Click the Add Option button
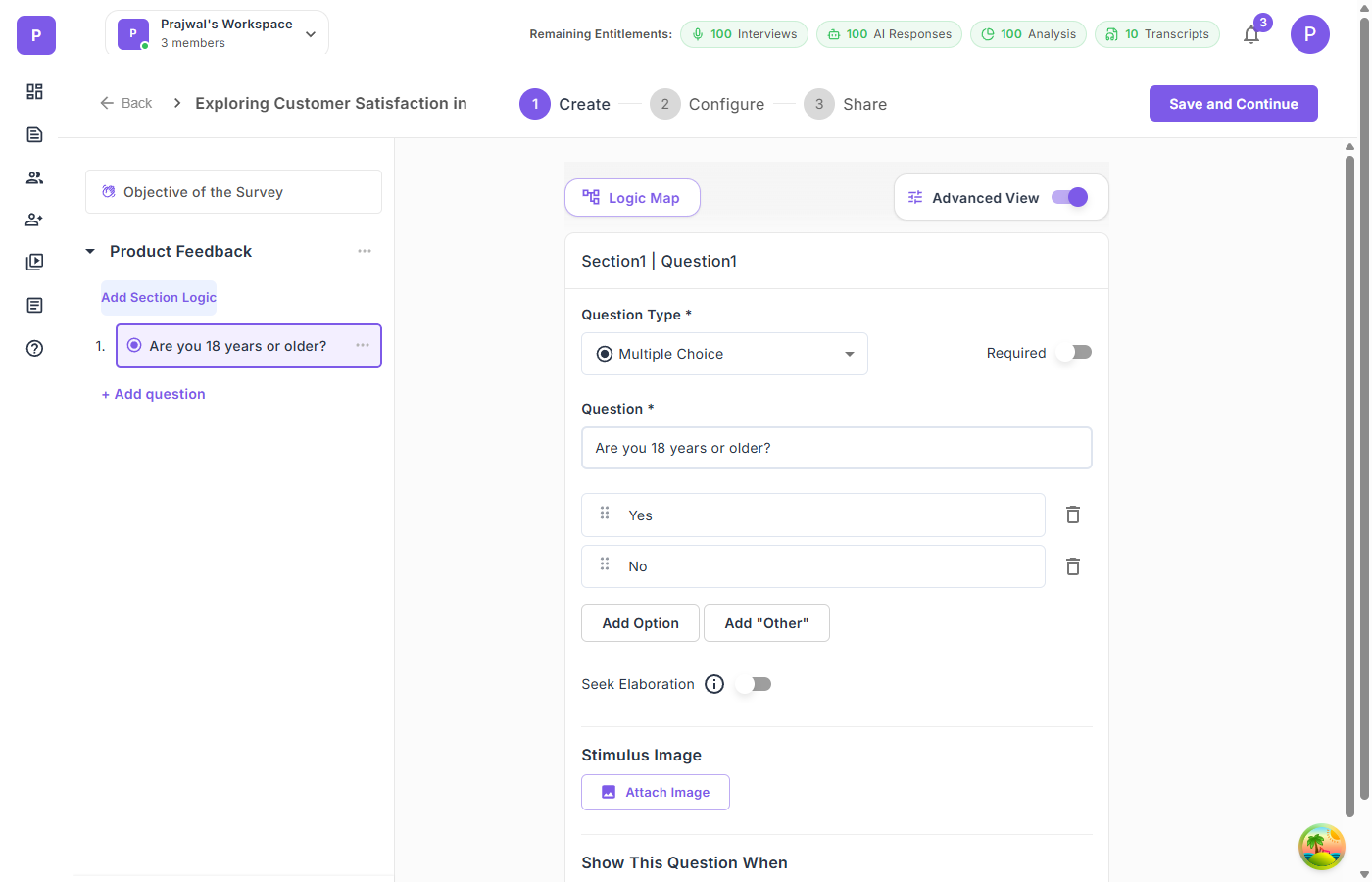The height and width of the screenshot is (882, 1372). (640, 623)
